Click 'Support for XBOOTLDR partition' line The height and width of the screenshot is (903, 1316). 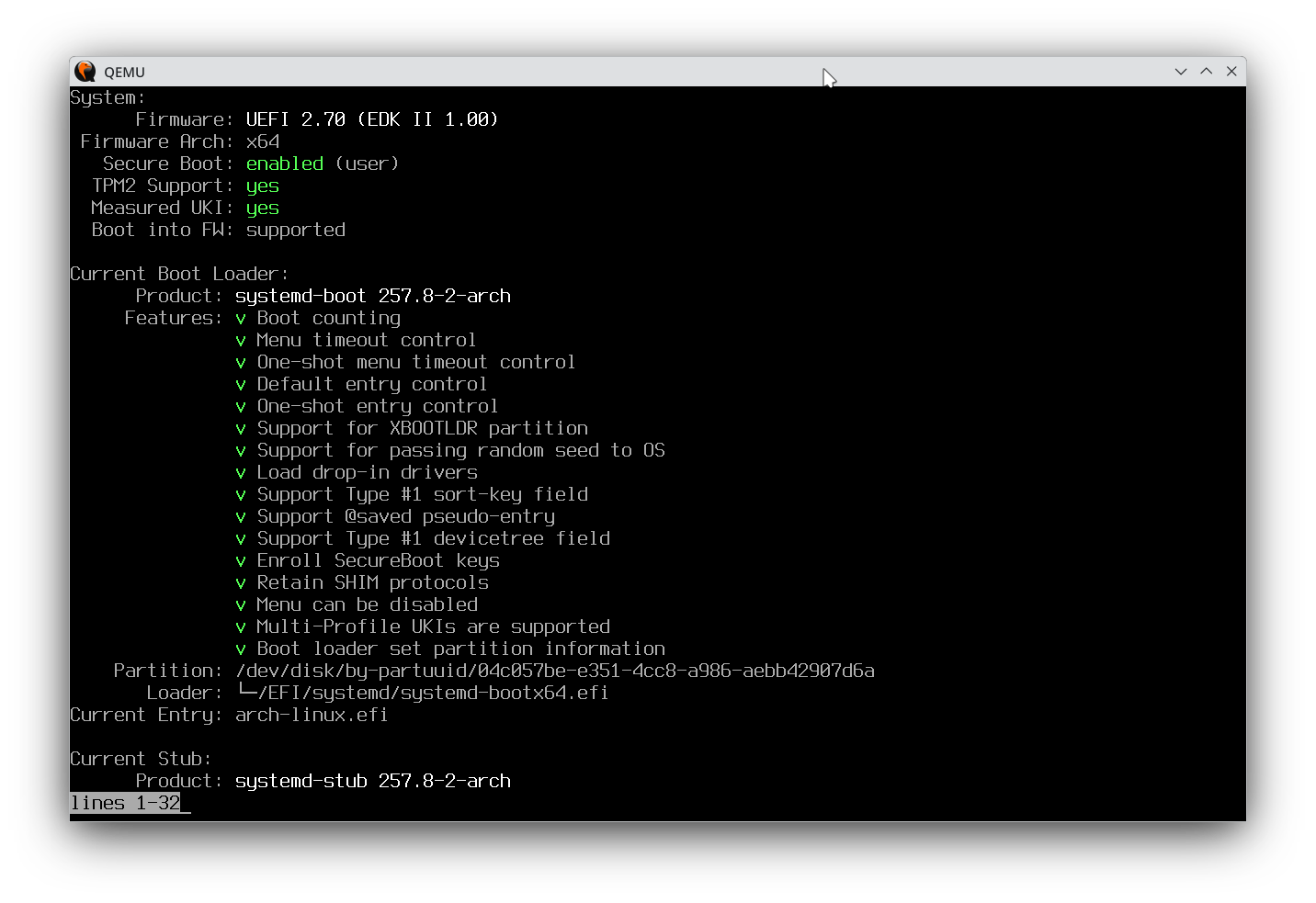coord(412,428)
